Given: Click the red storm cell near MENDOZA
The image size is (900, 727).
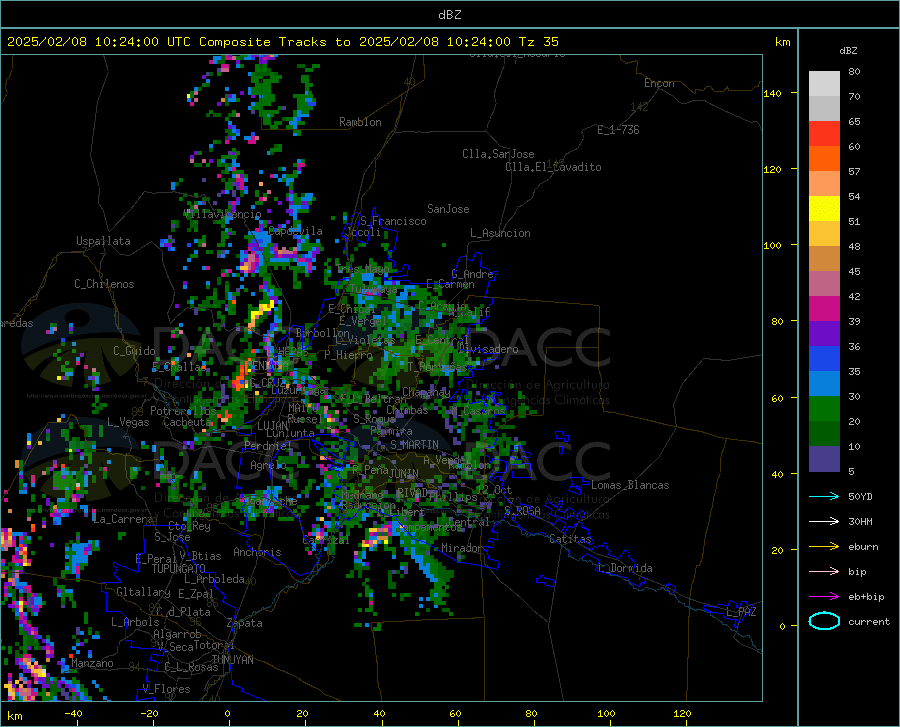Looking at the screenshot, I should coord(241,375).
